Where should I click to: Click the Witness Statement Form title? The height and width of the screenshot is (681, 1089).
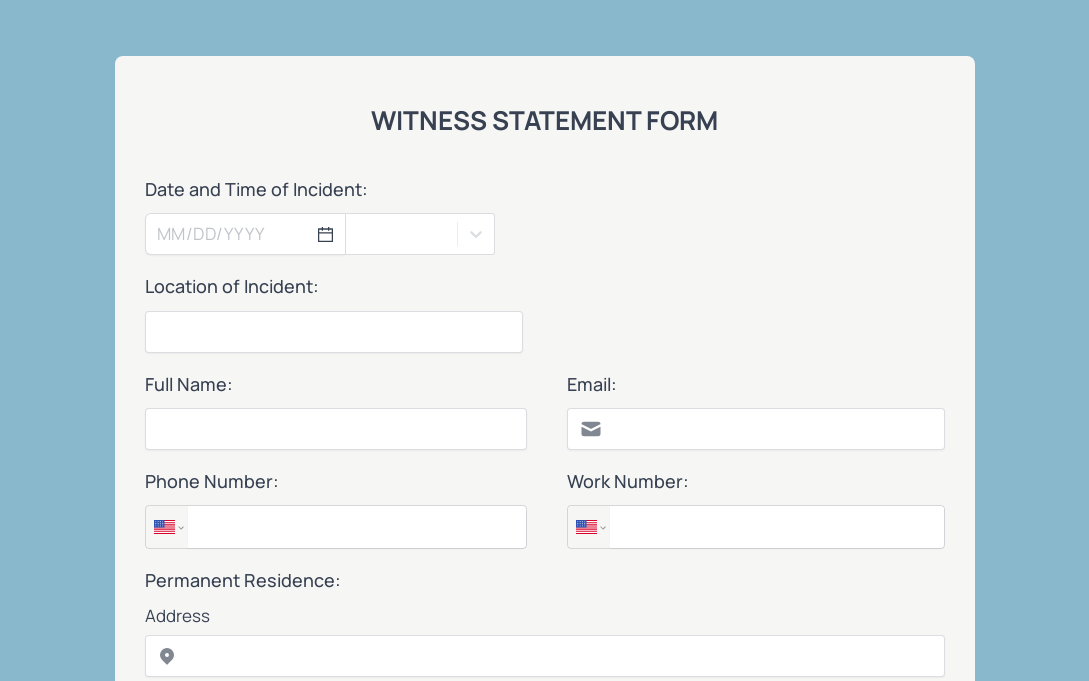(x=544, y=121)
